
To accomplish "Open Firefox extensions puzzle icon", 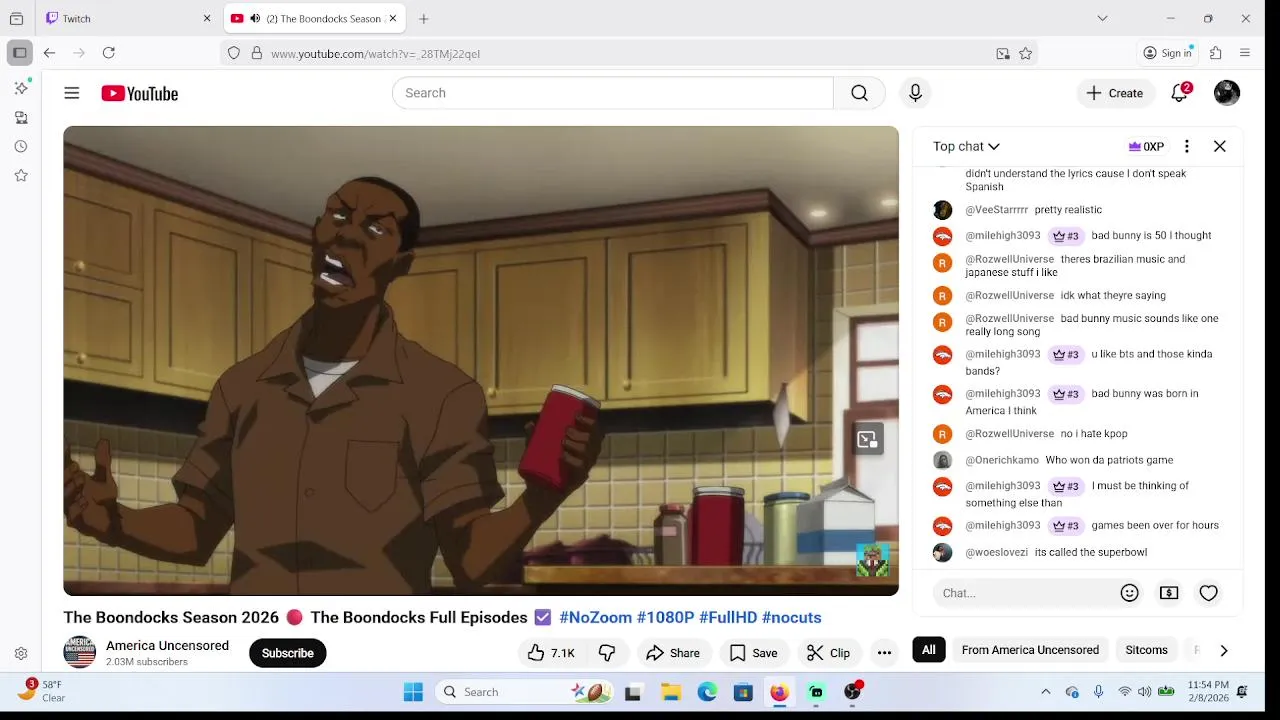I will click(1216, 53).
